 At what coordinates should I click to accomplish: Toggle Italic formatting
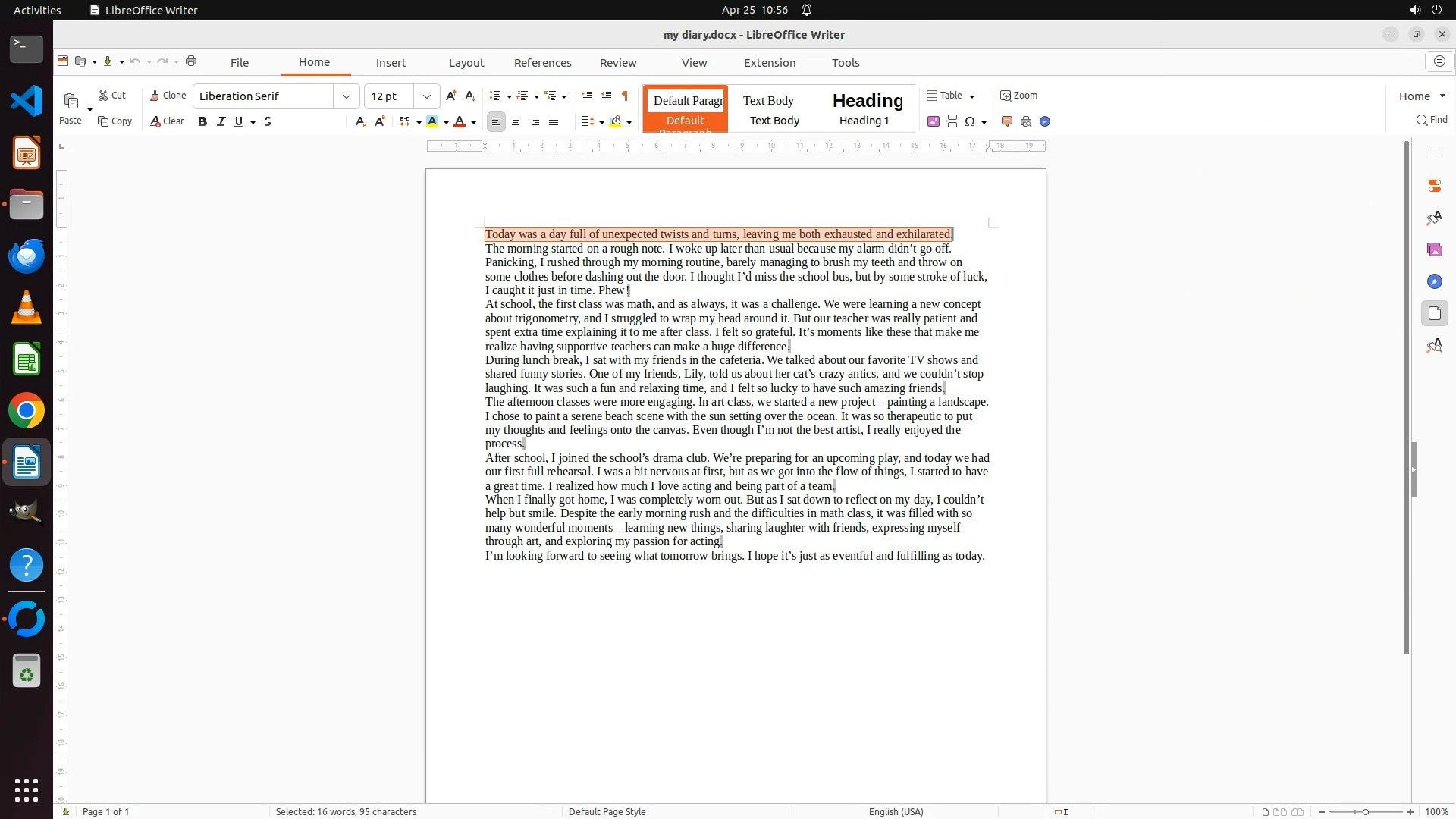point(221,121)
